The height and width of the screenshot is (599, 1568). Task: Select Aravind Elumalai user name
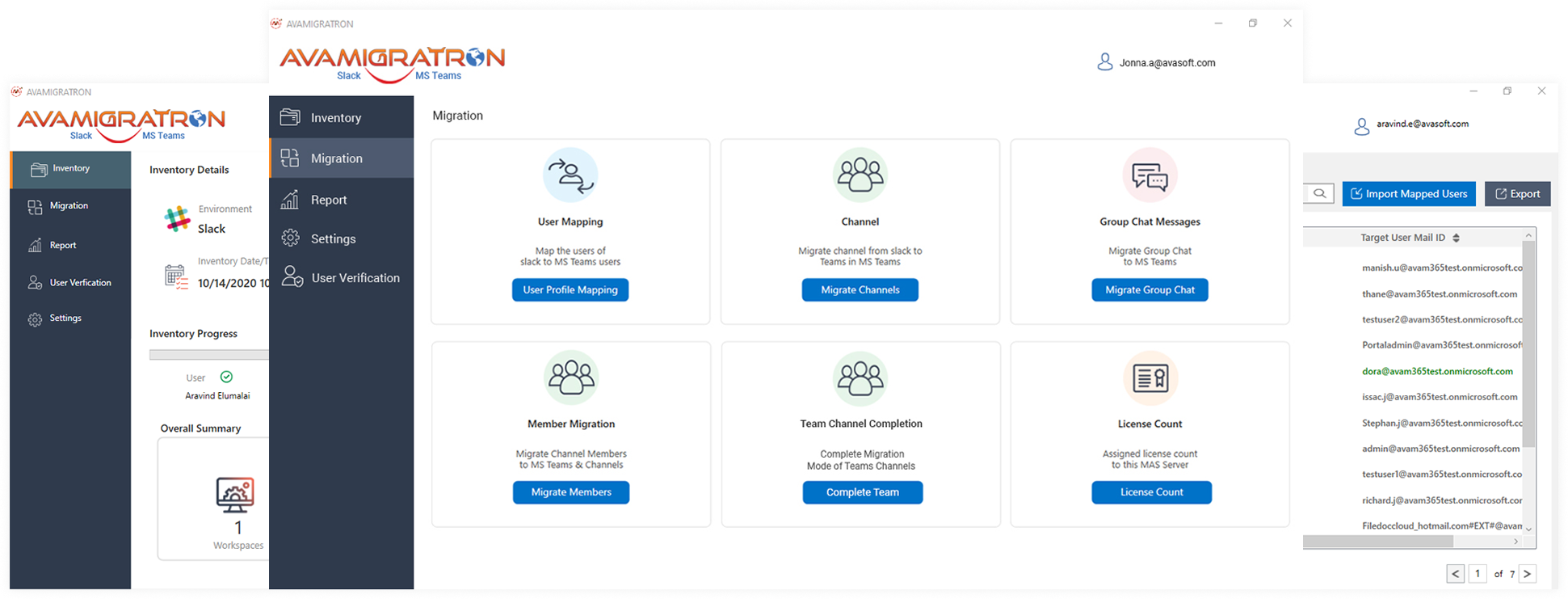[217, 396]
